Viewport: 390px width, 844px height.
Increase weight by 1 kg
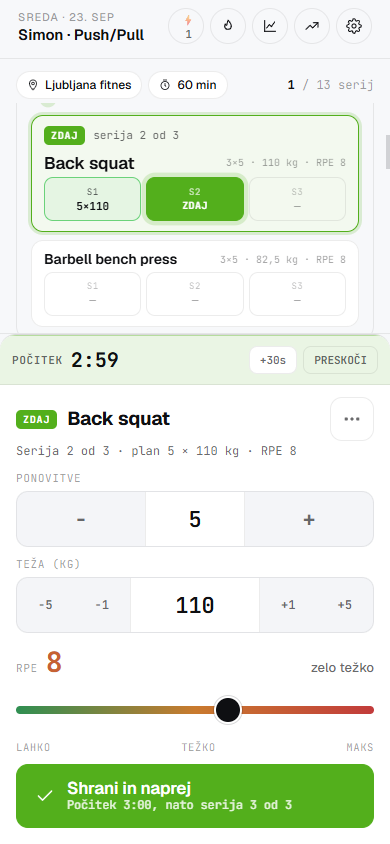click(288, 605)
